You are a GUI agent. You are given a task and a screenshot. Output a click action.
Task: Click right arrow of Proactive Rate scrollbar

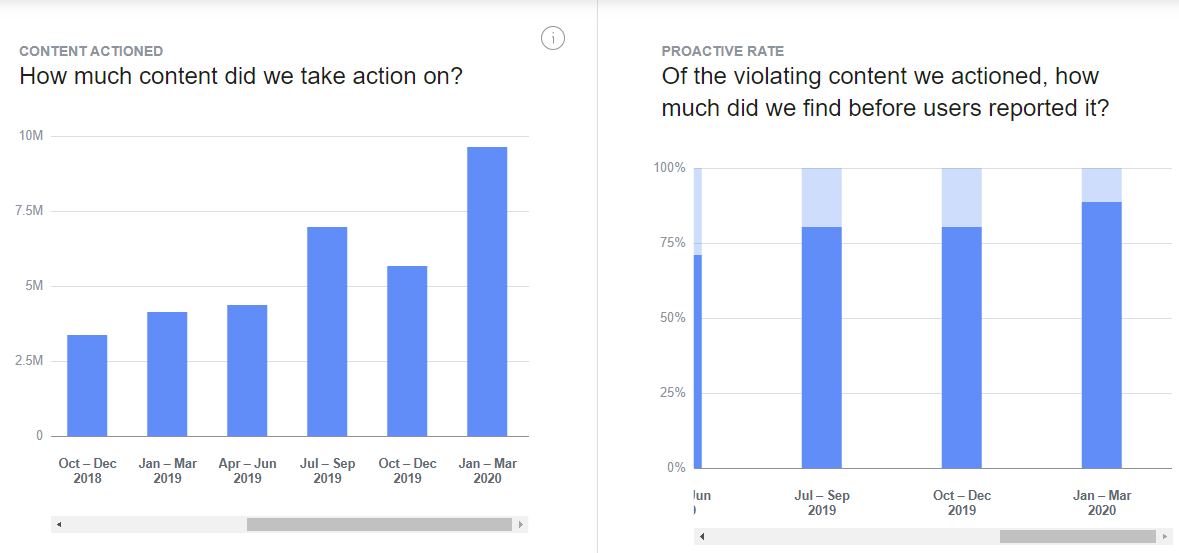pyautogui.click(x=1164, y=537)
